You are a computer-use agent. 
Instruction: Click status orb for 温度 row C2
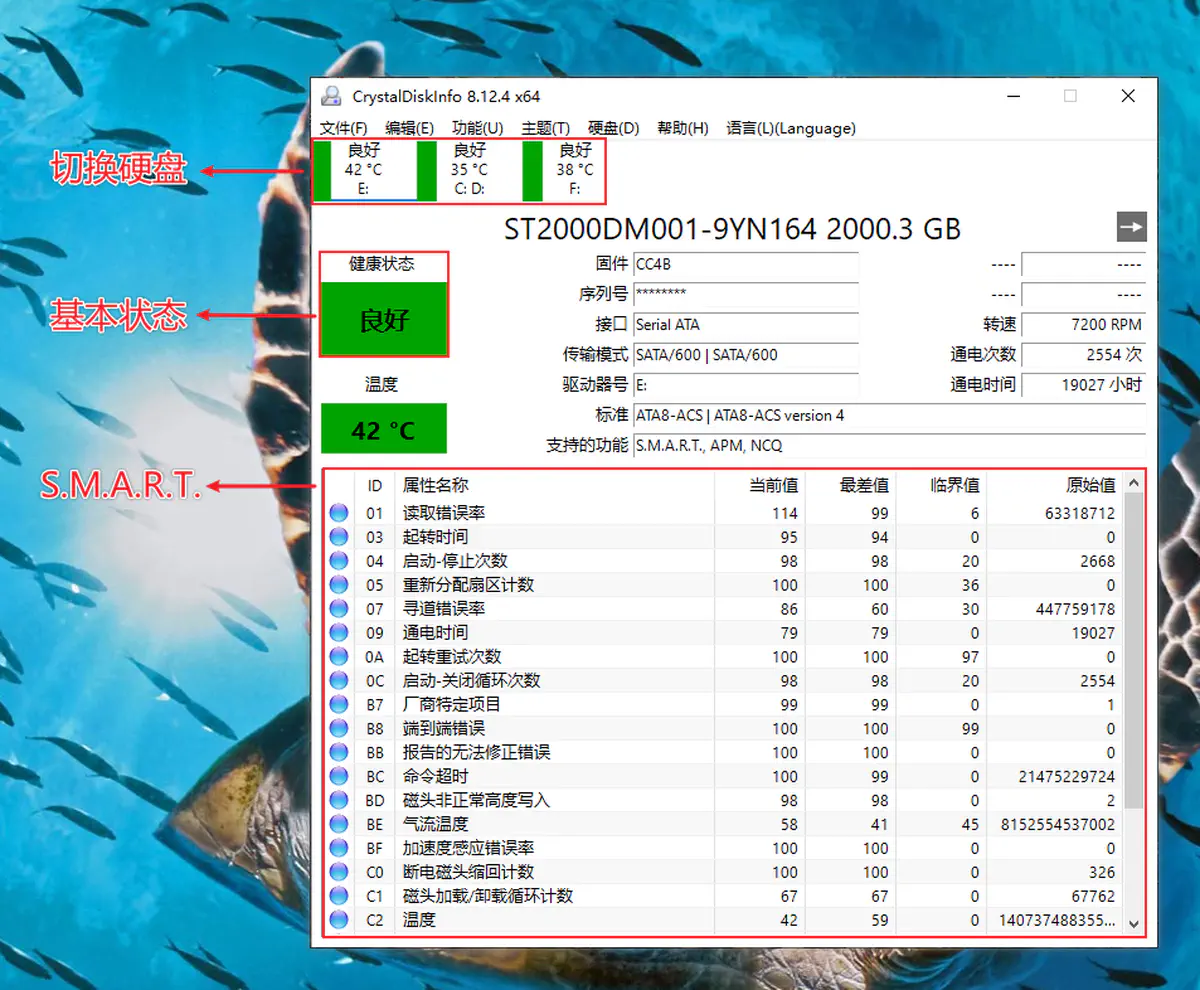click(x=339, y=920)
